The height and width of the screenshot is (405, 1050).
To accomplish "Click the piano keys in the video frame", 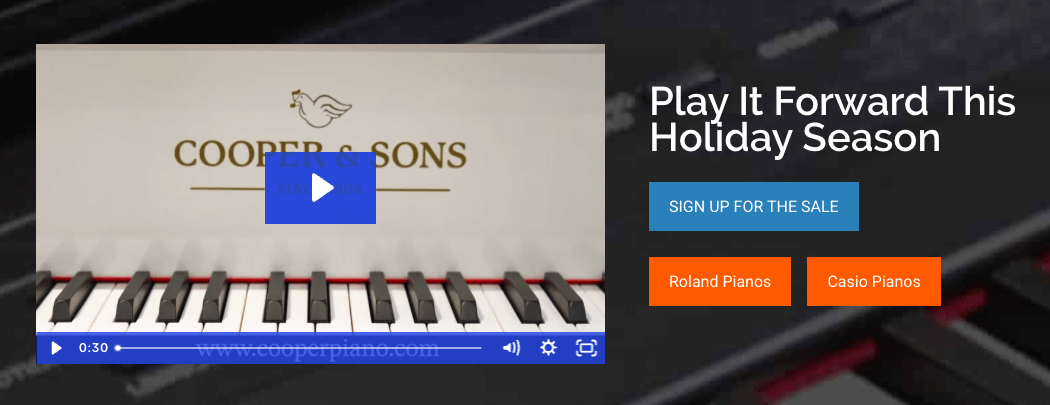I will [x=320, y=299].
